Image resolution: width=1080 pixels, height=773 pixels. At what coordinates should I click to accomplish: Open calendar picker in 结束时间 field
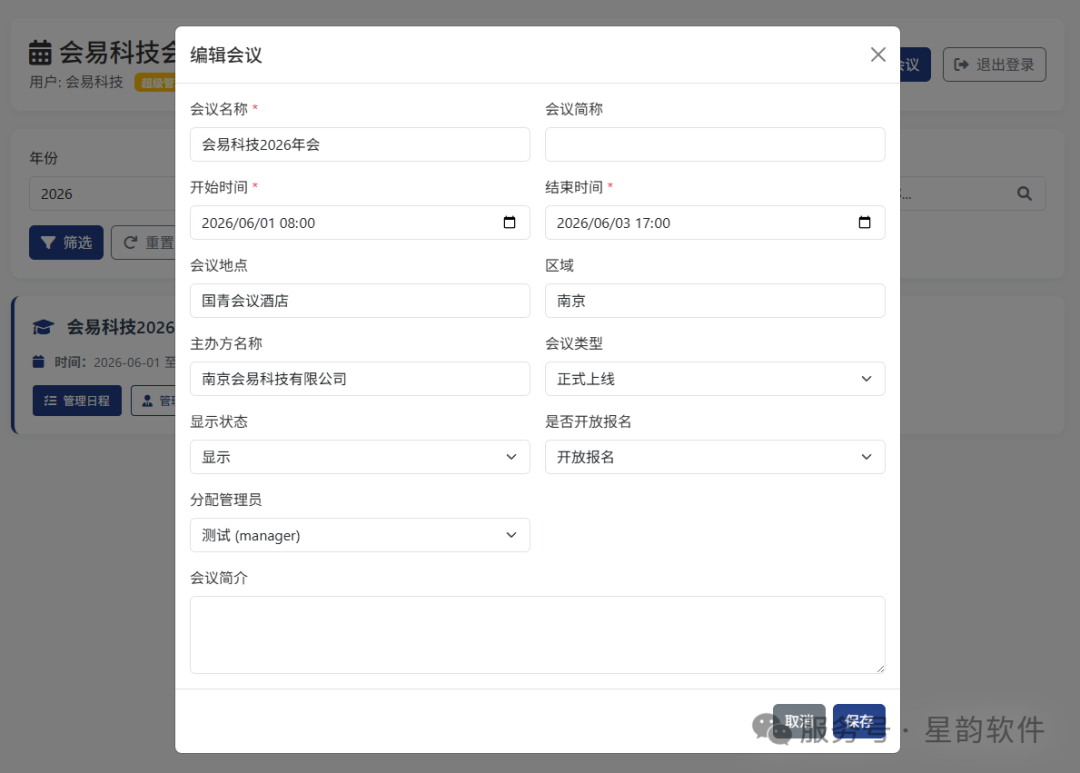point(864,223)
